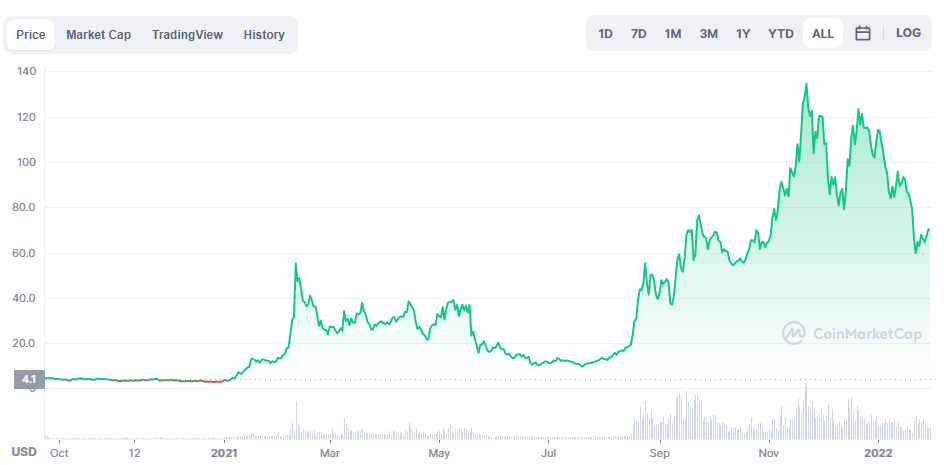This screenshot has width=944, height=465.
Task: Select the 1M time range
Action: pos(673,34)
